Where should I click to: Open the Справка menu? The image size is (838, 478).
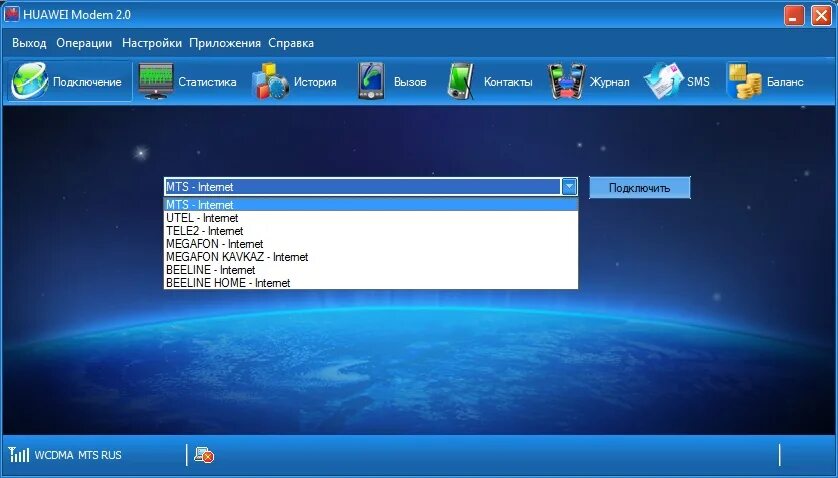(291, 43)
